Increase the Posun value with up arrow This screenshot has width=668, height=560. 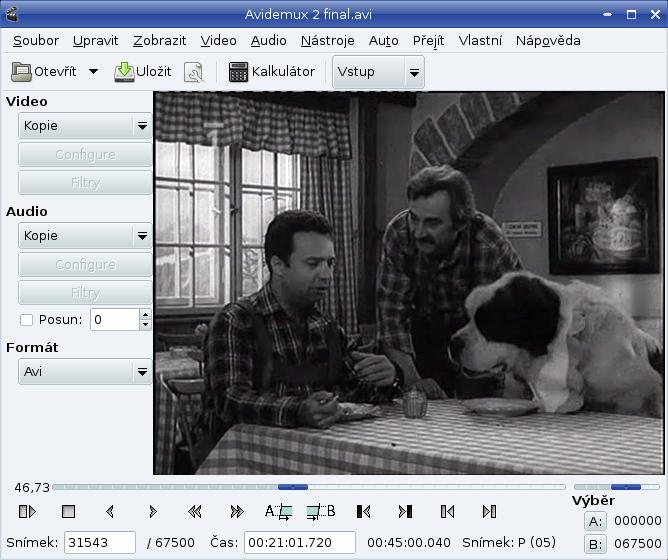click(145, 315)
